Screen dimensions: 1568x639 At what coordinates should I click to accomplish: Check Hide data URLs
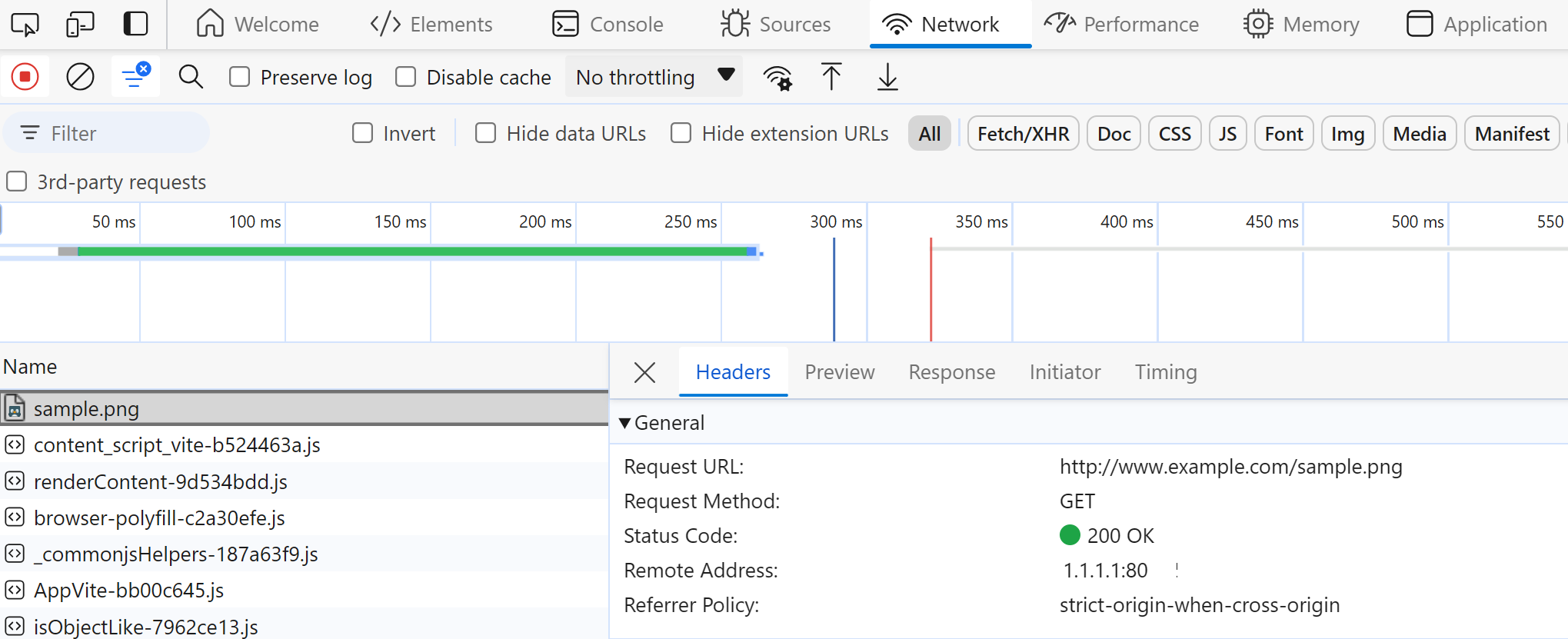tap(485, 133)
